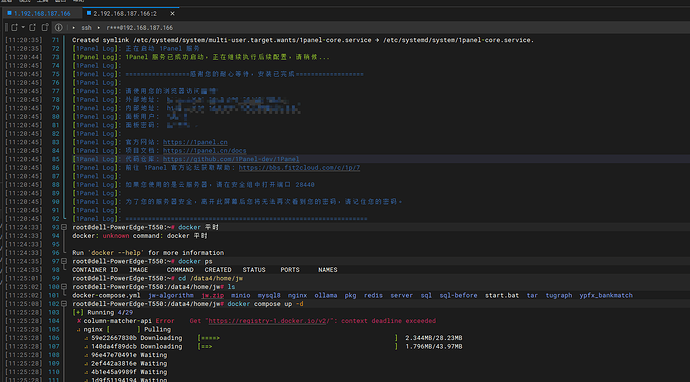The height and width of the screenshot is (382, 690).
Task: Click '2.344MB/28.23MB' progress value
Action: coord(433,338)
